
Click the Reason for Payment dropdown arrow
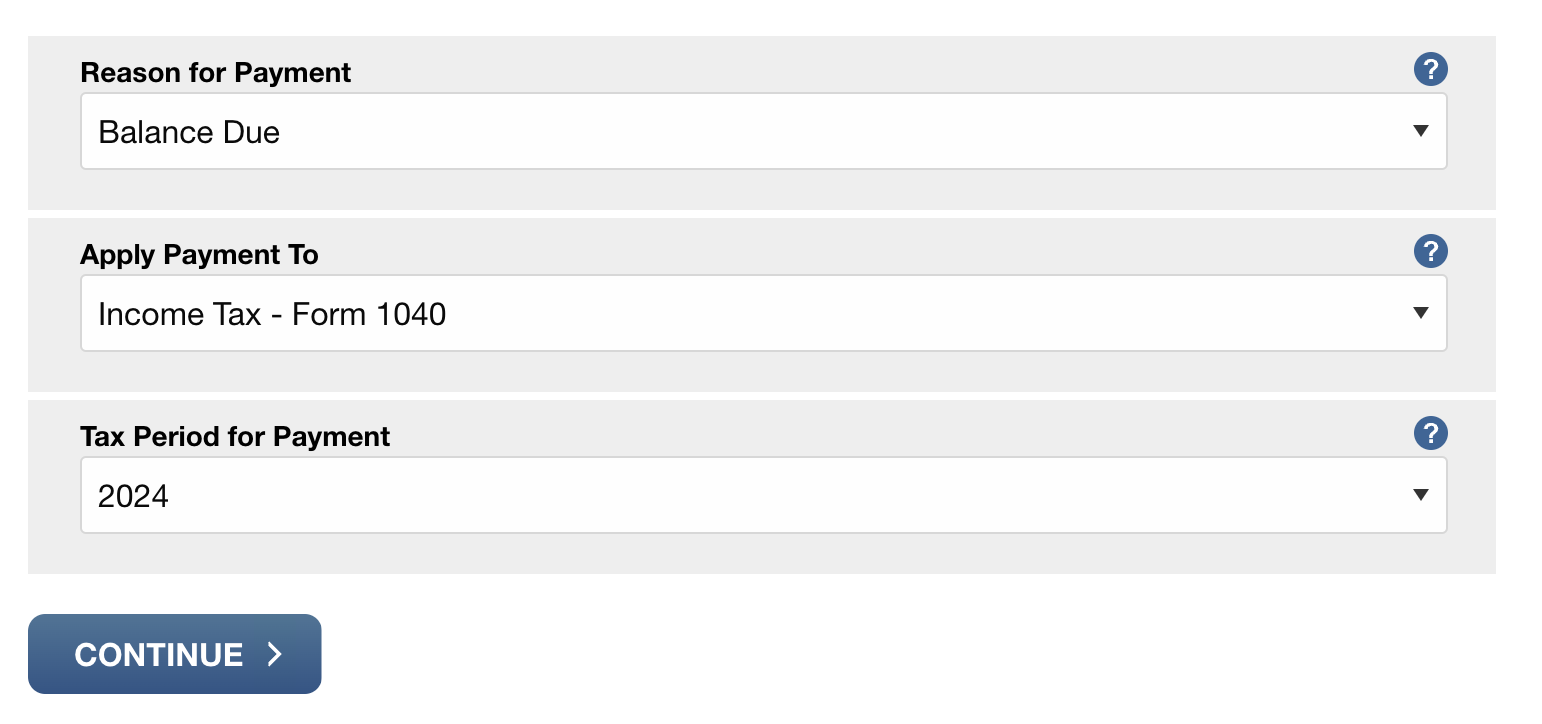click(1420, 131)
